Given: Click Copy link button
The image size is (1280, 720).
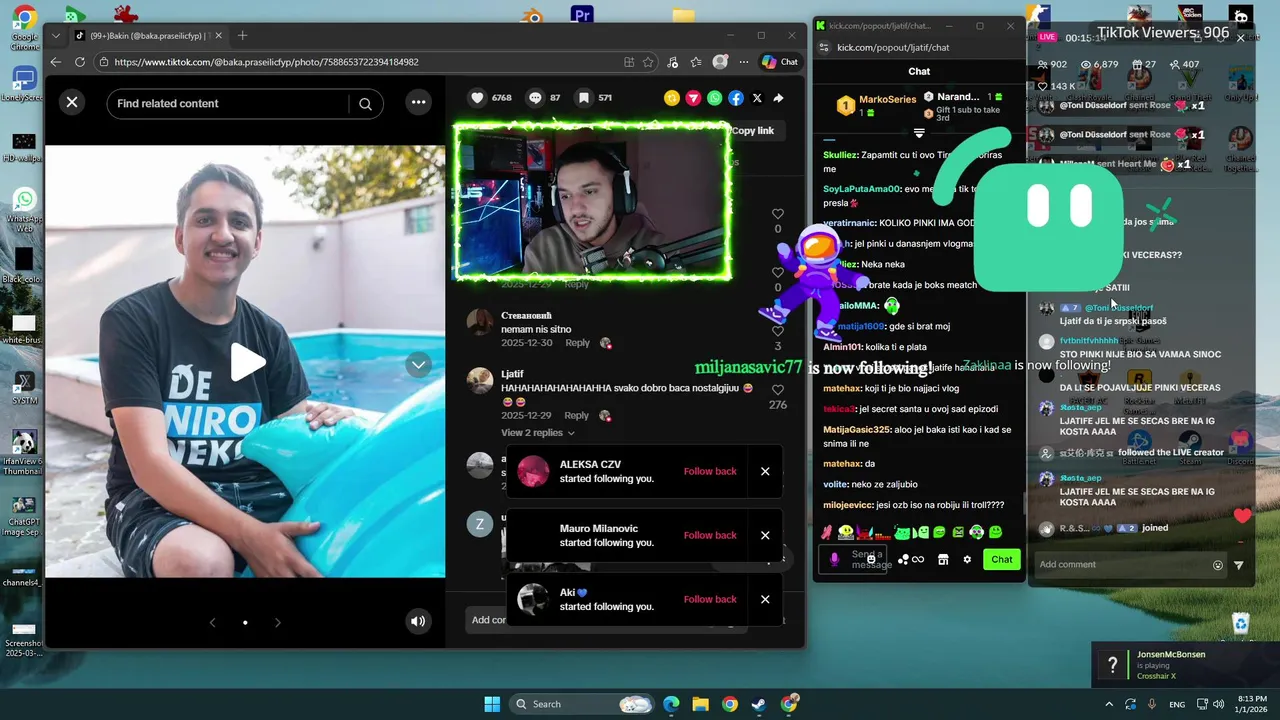Looking at the screenshot, I should (753, 131).
